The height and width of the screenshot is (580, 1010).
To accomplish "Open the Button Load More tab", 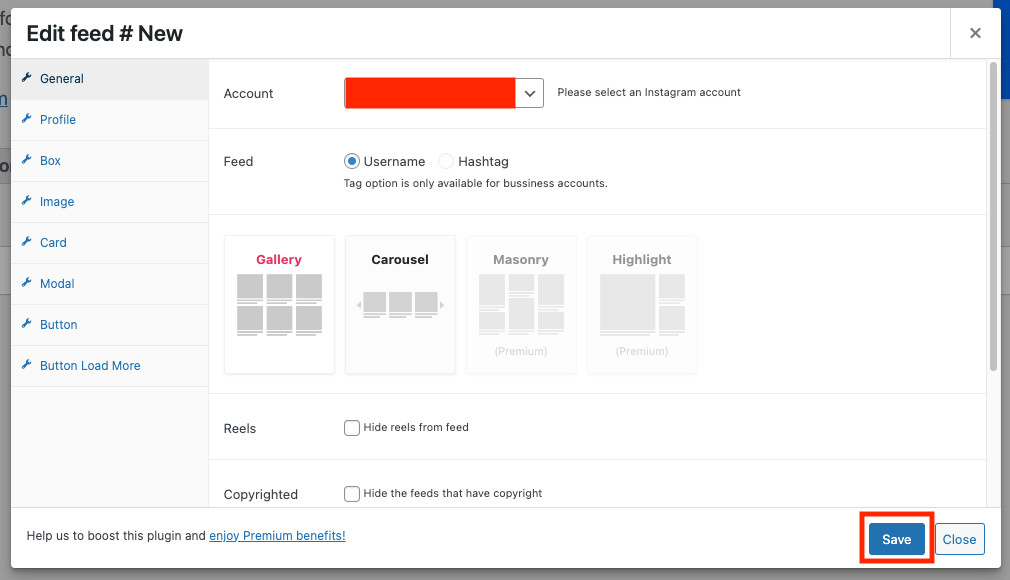I will pyautogui.click(x=90, y=365).
